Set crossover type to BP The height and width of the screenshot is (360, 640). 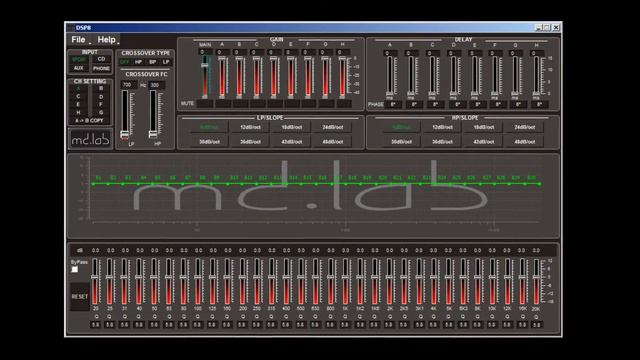point(152,62)
